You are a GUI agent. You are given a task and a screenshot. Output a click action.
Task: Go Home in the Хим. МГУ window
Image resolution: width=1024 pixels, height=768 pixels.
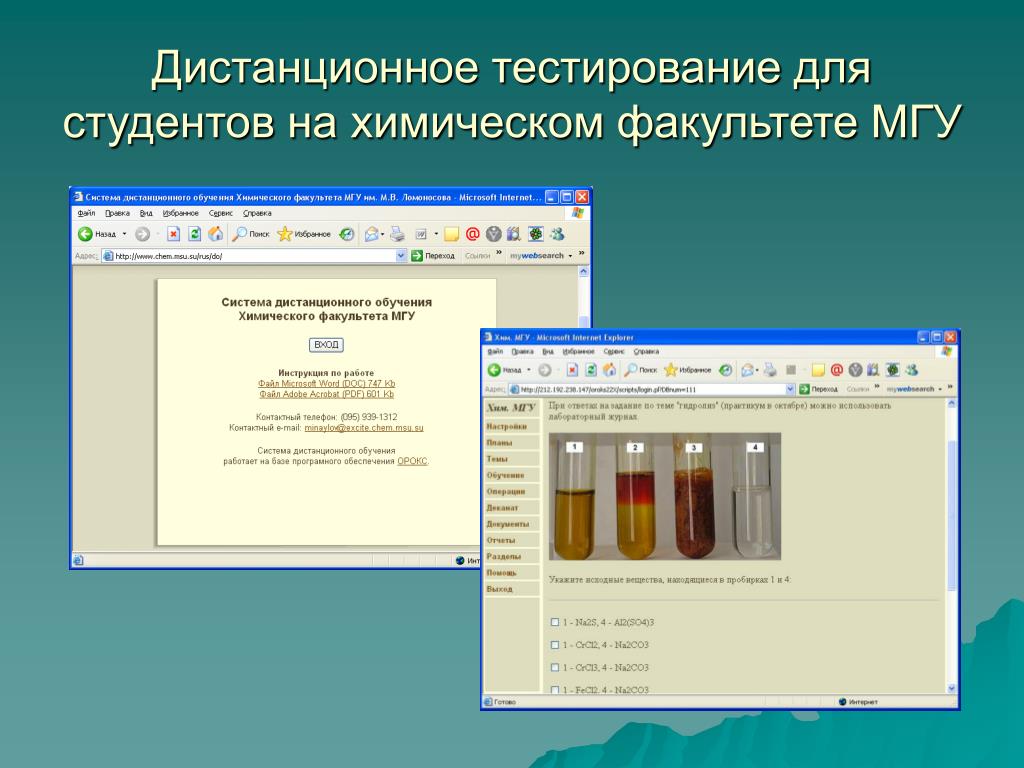[609, 370]
